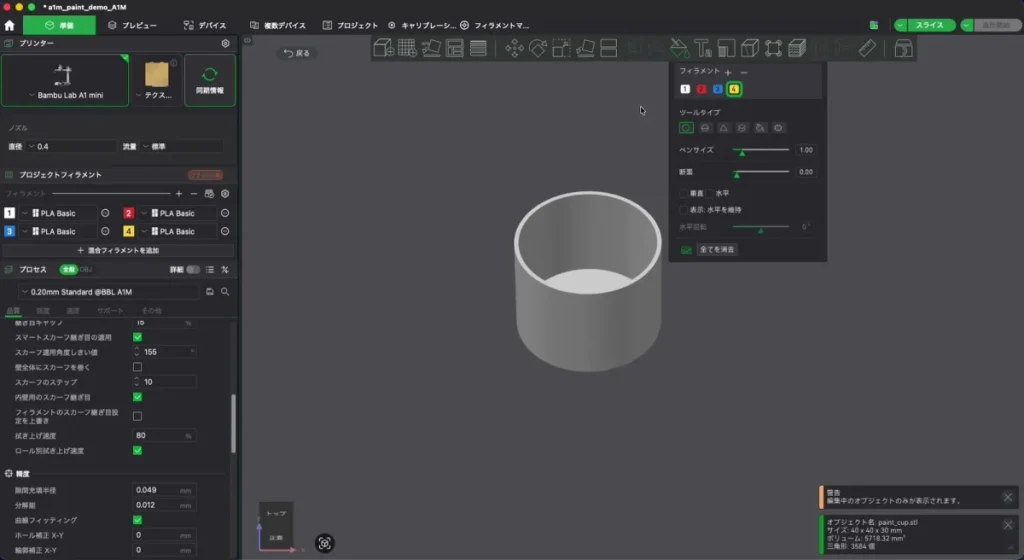Image resolution: width=1024 pixels, height=560 pixels.
Task: Click the 同期情報 sync button
Action: (x=210, y=80)
